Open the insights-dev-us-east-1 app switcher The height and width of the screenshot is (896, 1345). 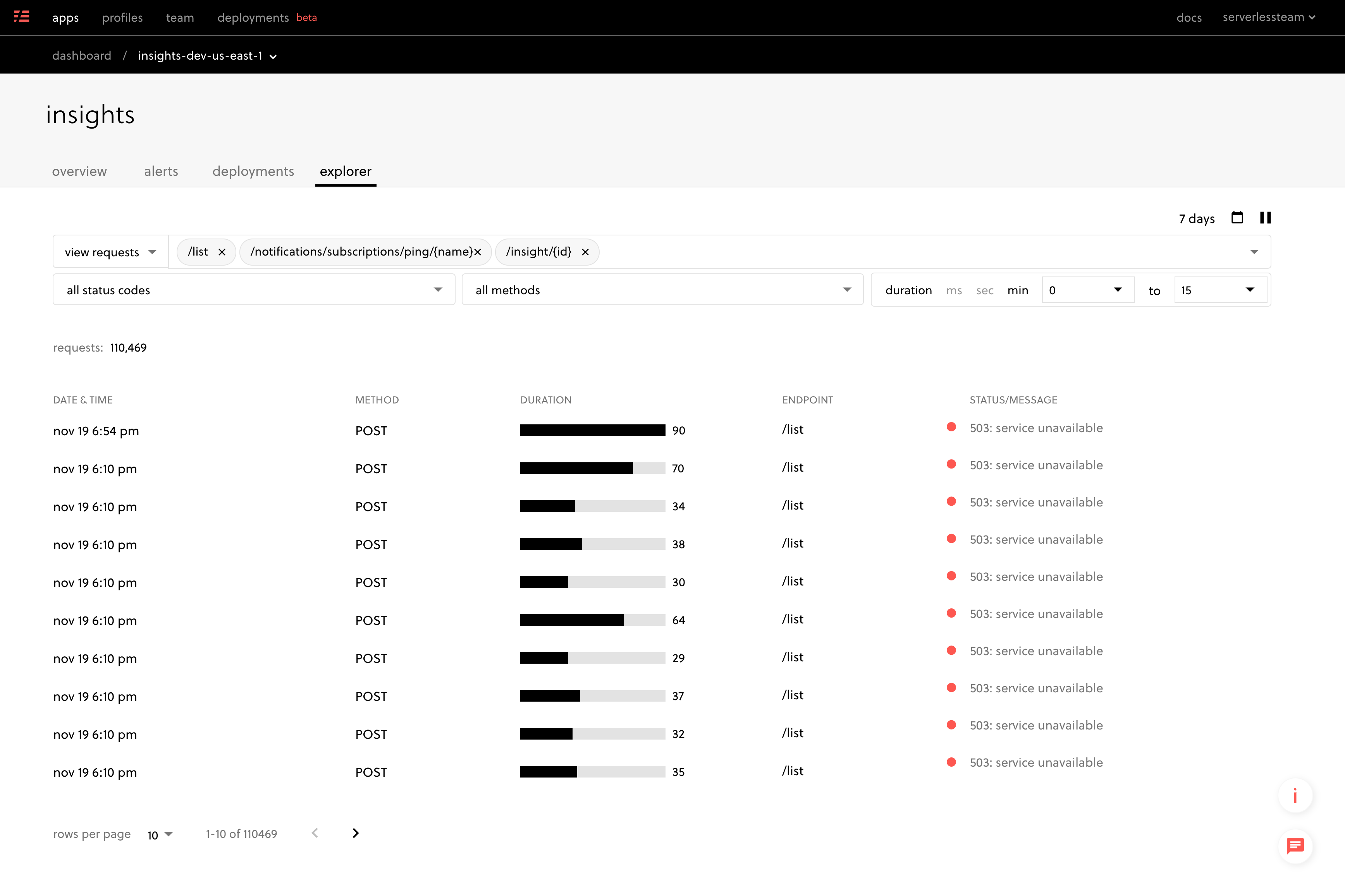point(273,56)
